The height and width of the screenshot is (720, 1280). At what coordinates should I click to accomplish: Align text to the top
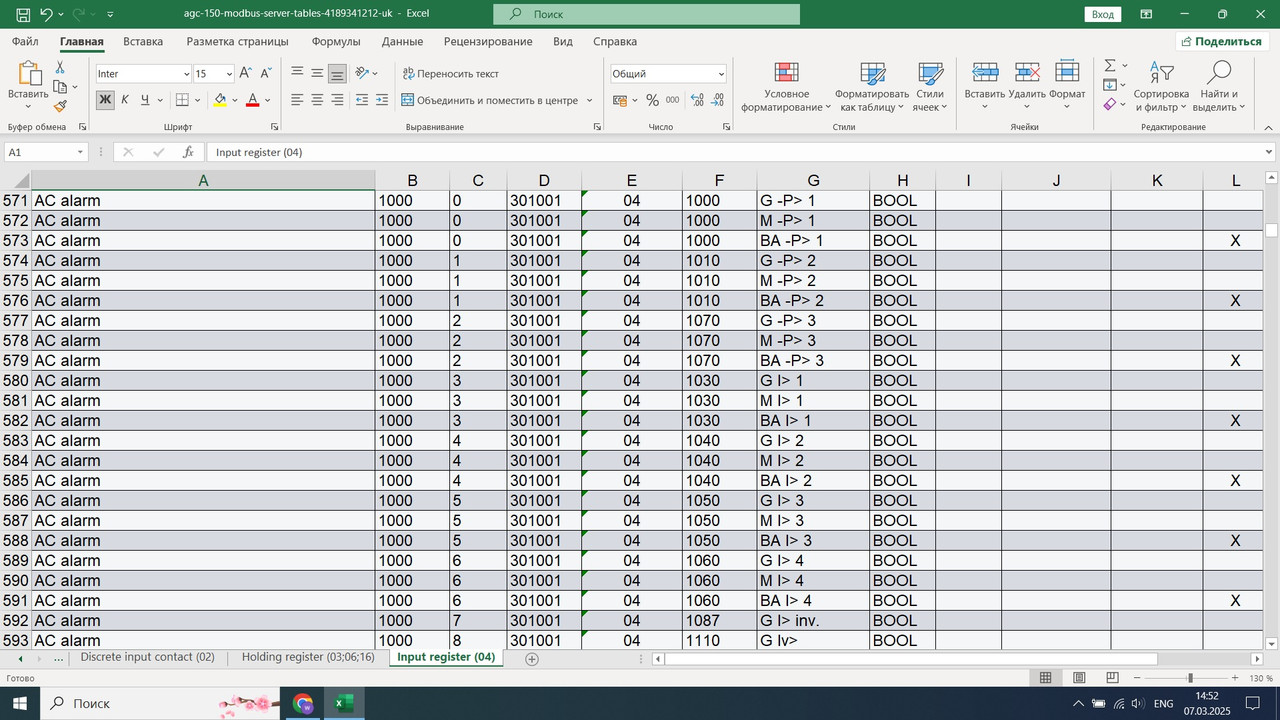pyautogui.click(x=297, y=73)
